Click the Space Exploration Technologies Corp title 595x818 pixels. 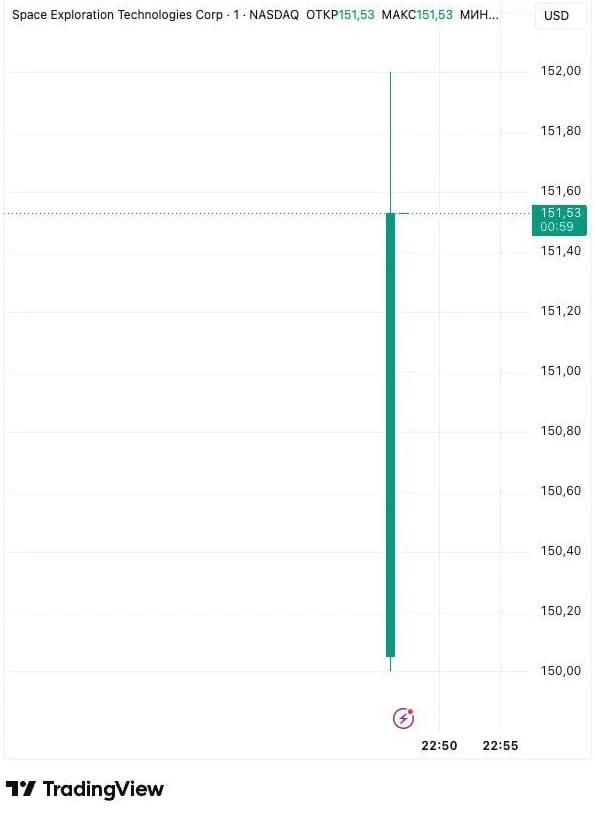[x=117, y=15]
